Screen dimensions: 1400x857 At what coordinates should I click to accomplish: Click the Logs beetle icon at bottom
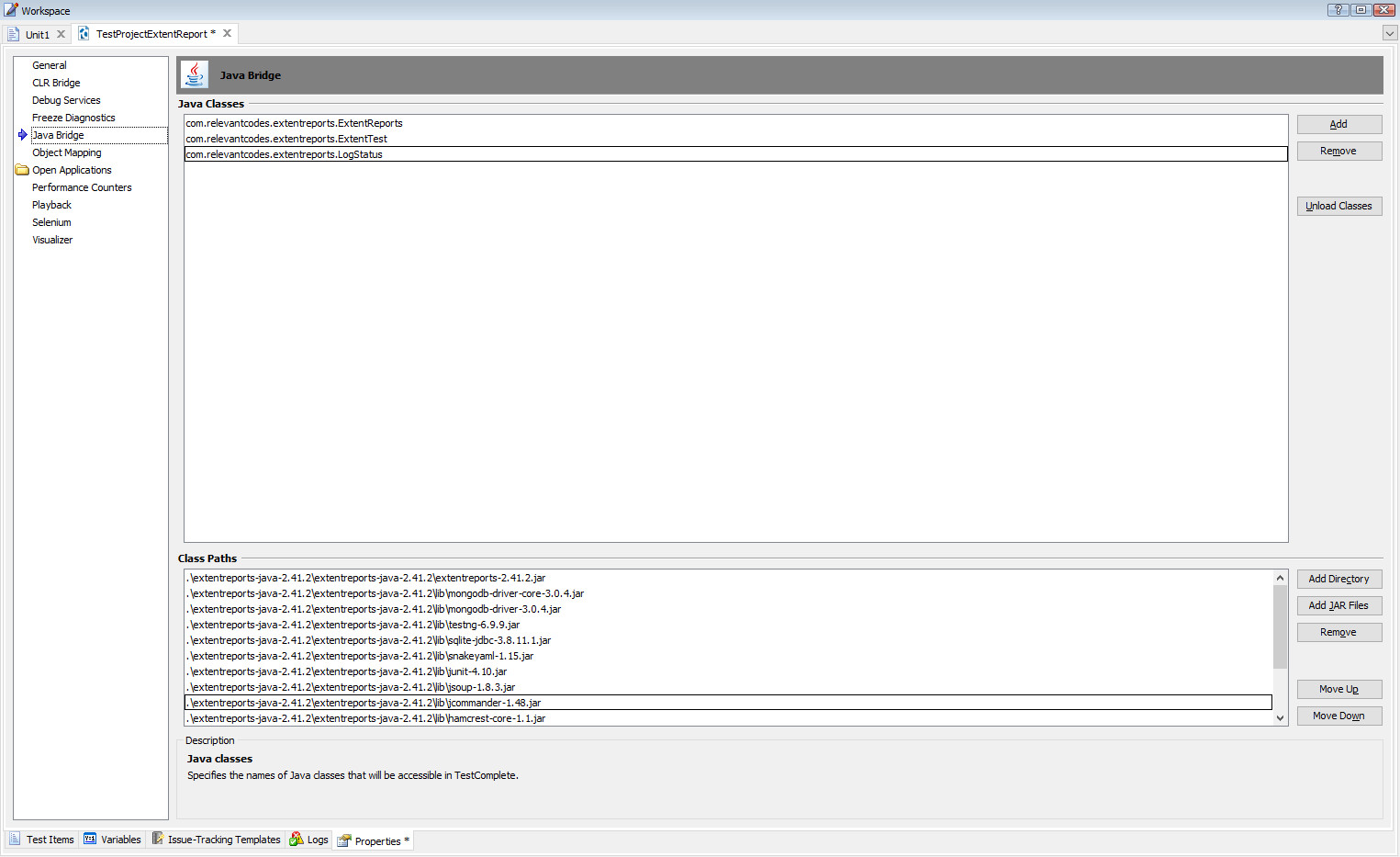(296, 839)
